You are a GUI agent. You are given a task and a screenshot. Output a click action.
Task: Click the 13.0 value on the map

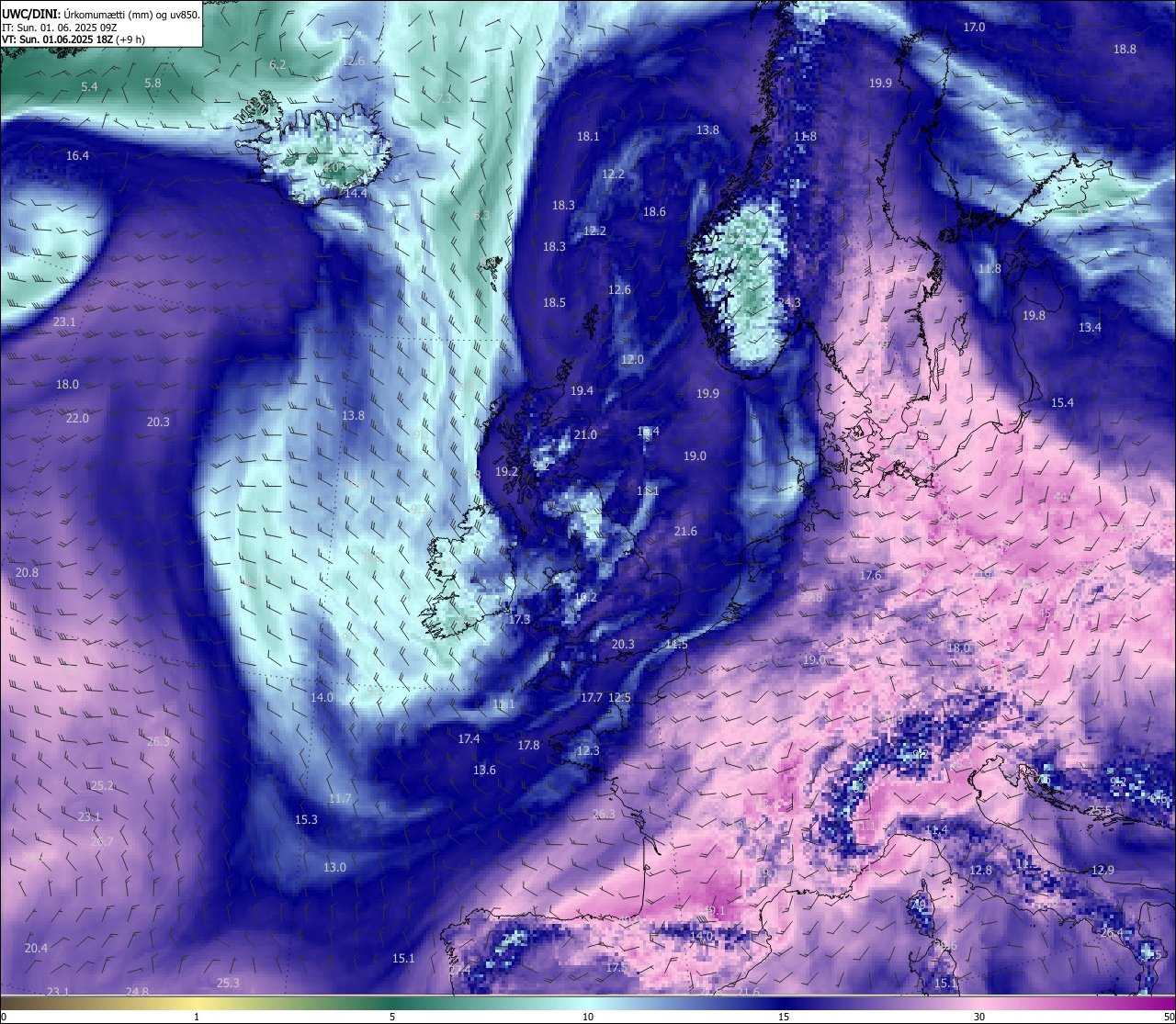coord(334,868)
